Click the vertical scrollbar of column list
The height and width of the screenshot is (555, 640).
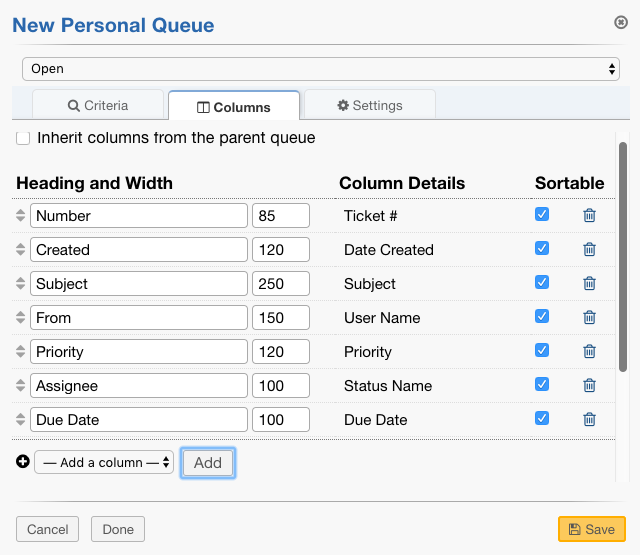623,260
